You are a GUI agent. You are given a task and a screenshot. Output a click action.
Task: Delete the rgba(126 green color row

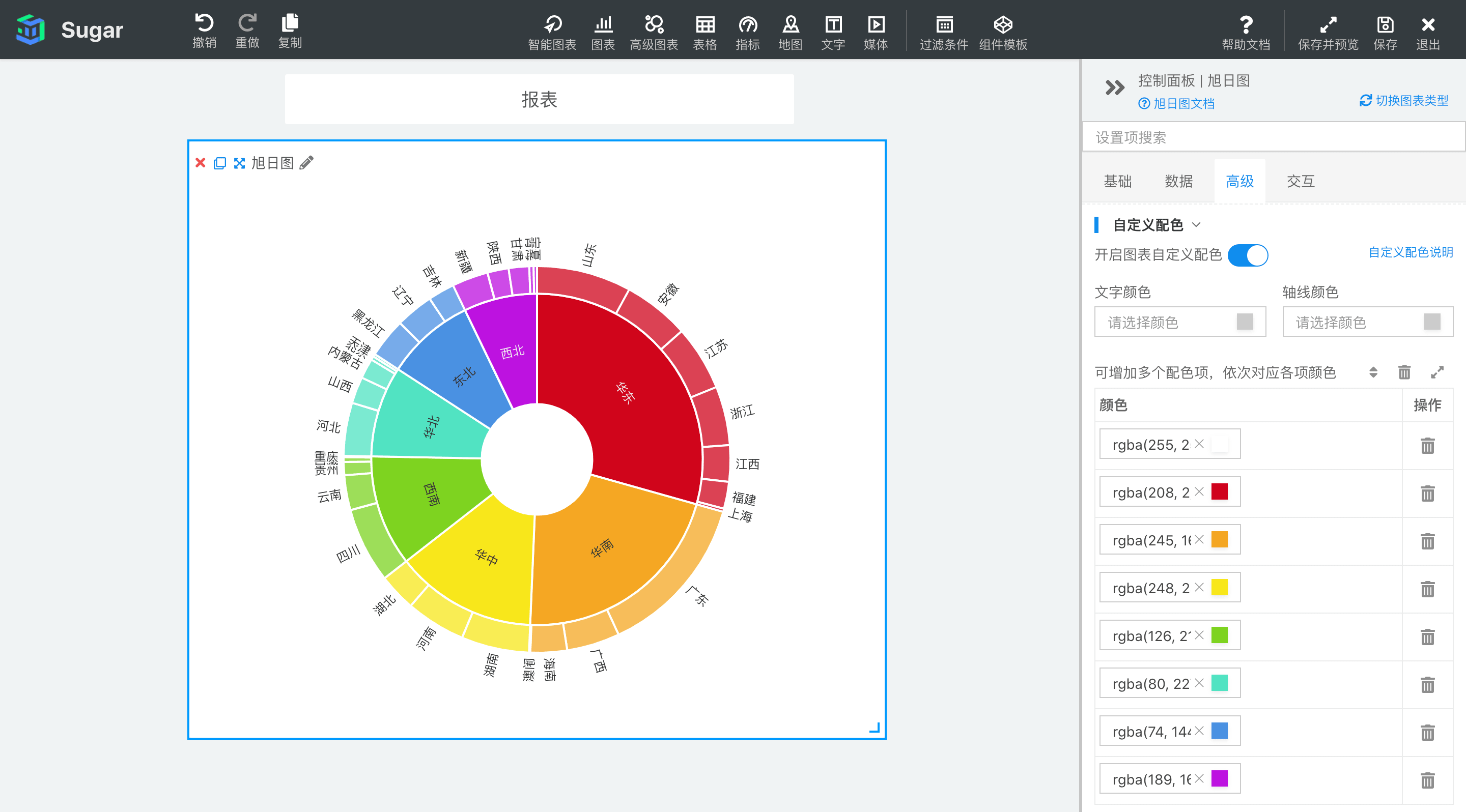click(x=1427, y=636)
